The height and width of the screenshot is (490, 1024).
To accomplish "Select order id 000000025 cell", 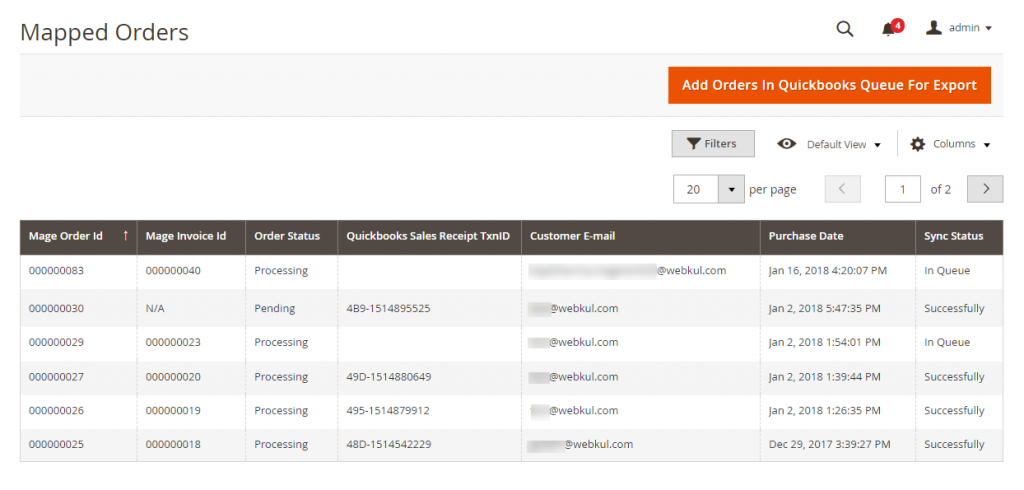I will click(x=56, y=445).
